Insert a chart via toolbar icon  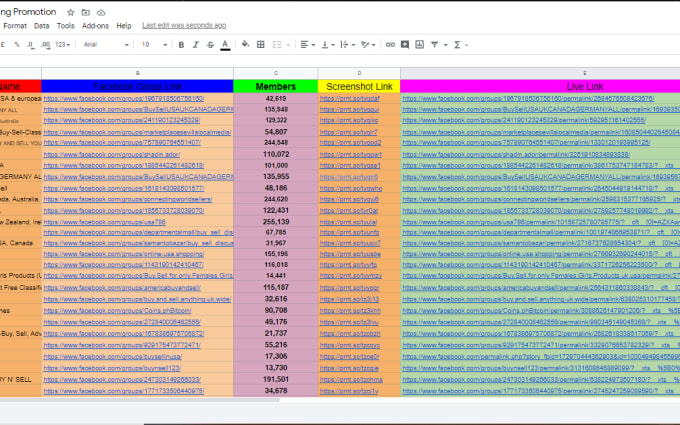click(420, 44)
